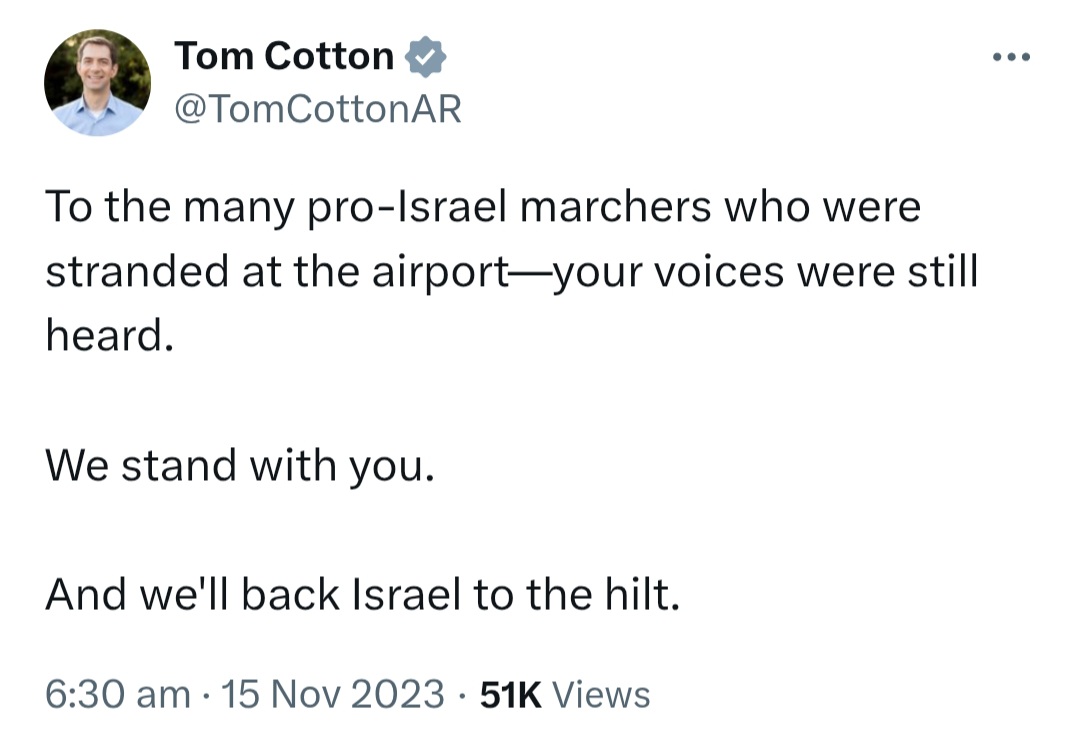The height and width of the screenshot is (750, 1080).
Task: Click the phrase "your voices were still"
Action: 765,271
